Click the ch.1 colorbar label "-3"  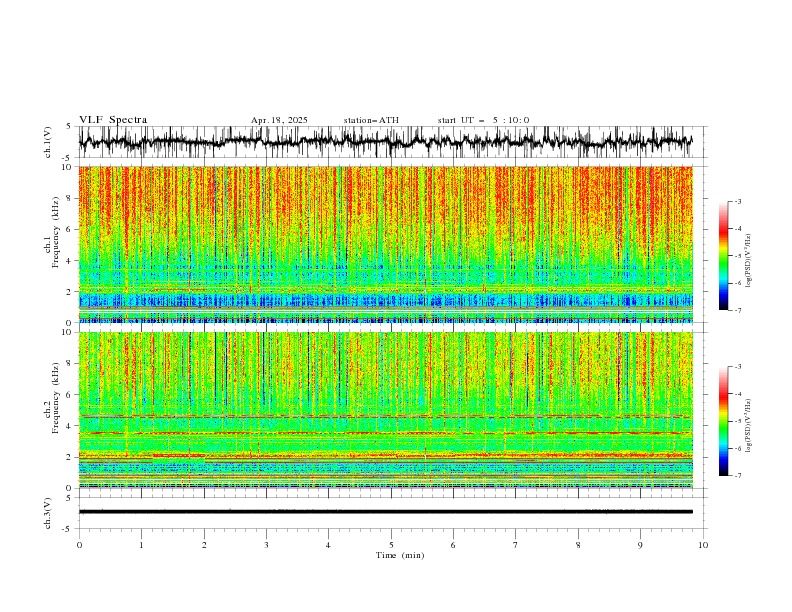[x=738, y=201]
